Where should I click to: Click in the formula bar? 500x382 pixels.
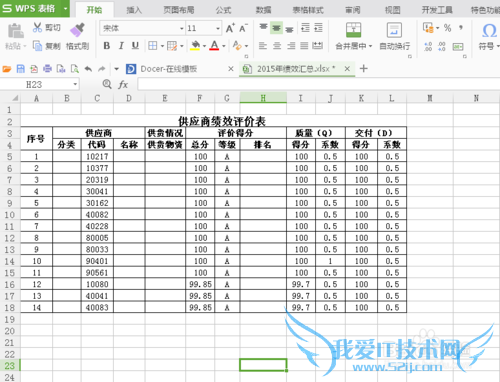pyautogui.click(x=318, y=85)
